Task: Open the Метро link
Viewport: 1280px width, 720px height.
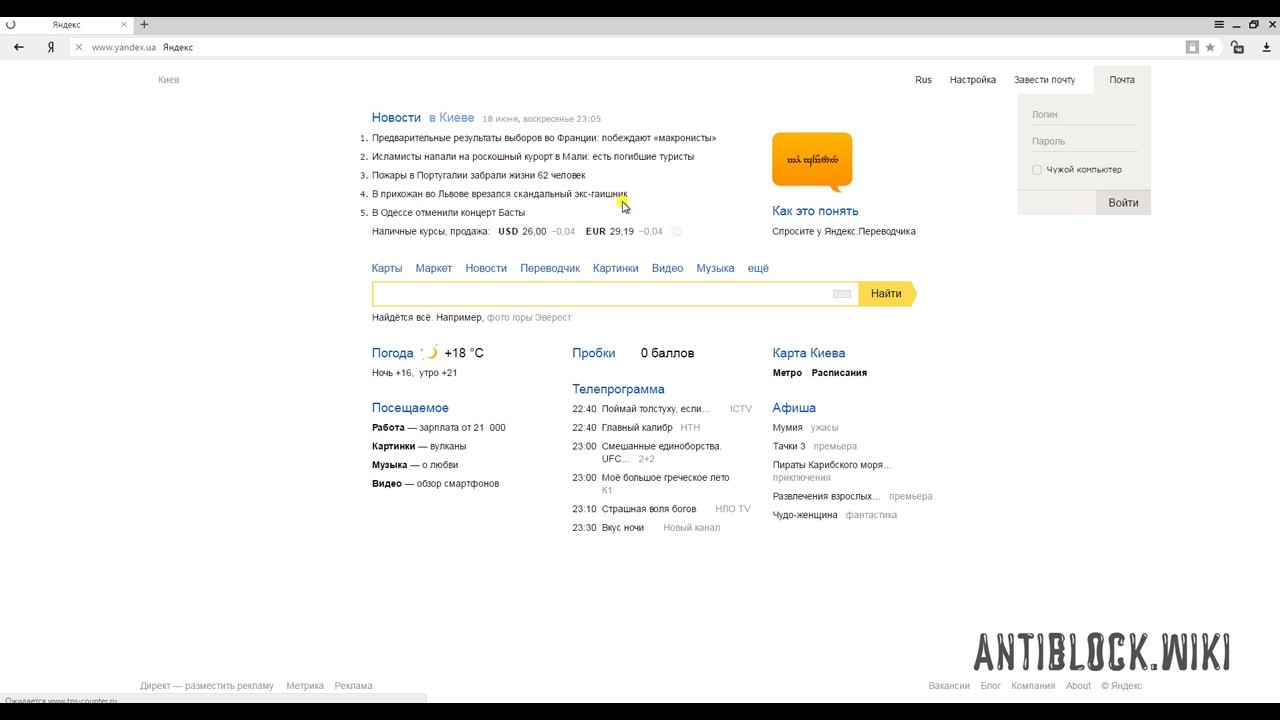Action: pyautogui.click(x=787, y=373)
